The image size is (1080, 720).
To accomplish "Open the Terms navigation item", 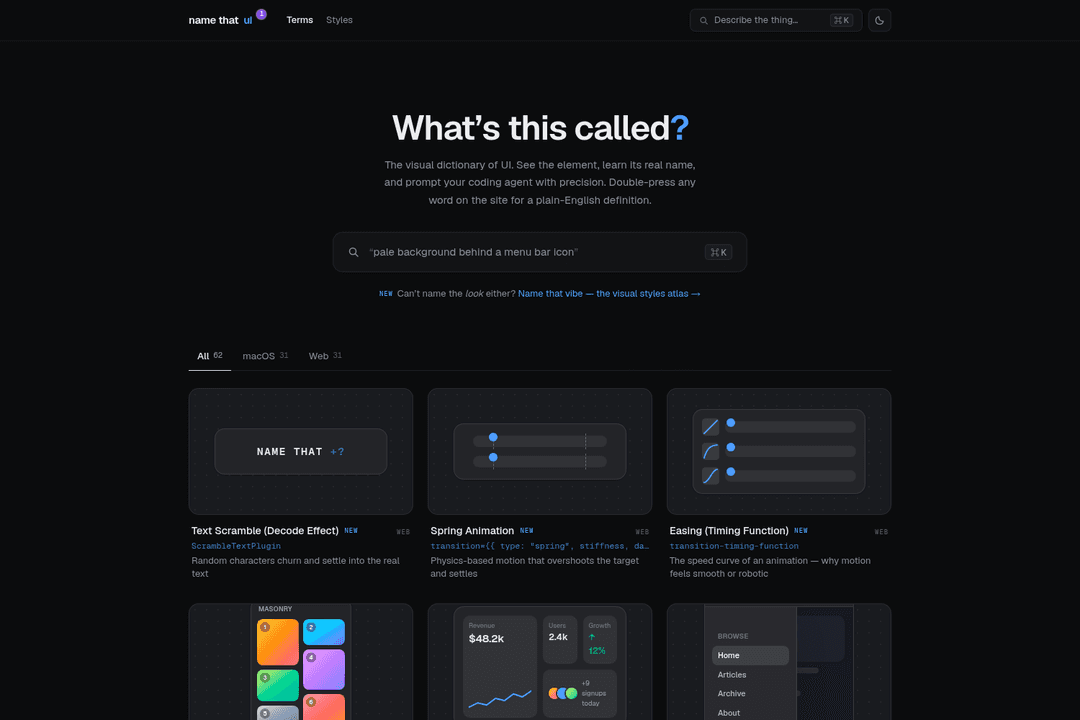I will [x=300, y=20].
